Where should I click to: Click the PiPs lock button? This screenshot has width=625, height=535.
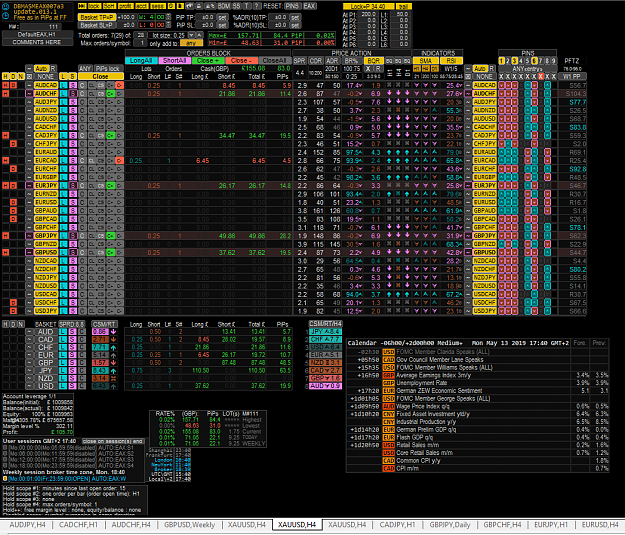point(108,69)
